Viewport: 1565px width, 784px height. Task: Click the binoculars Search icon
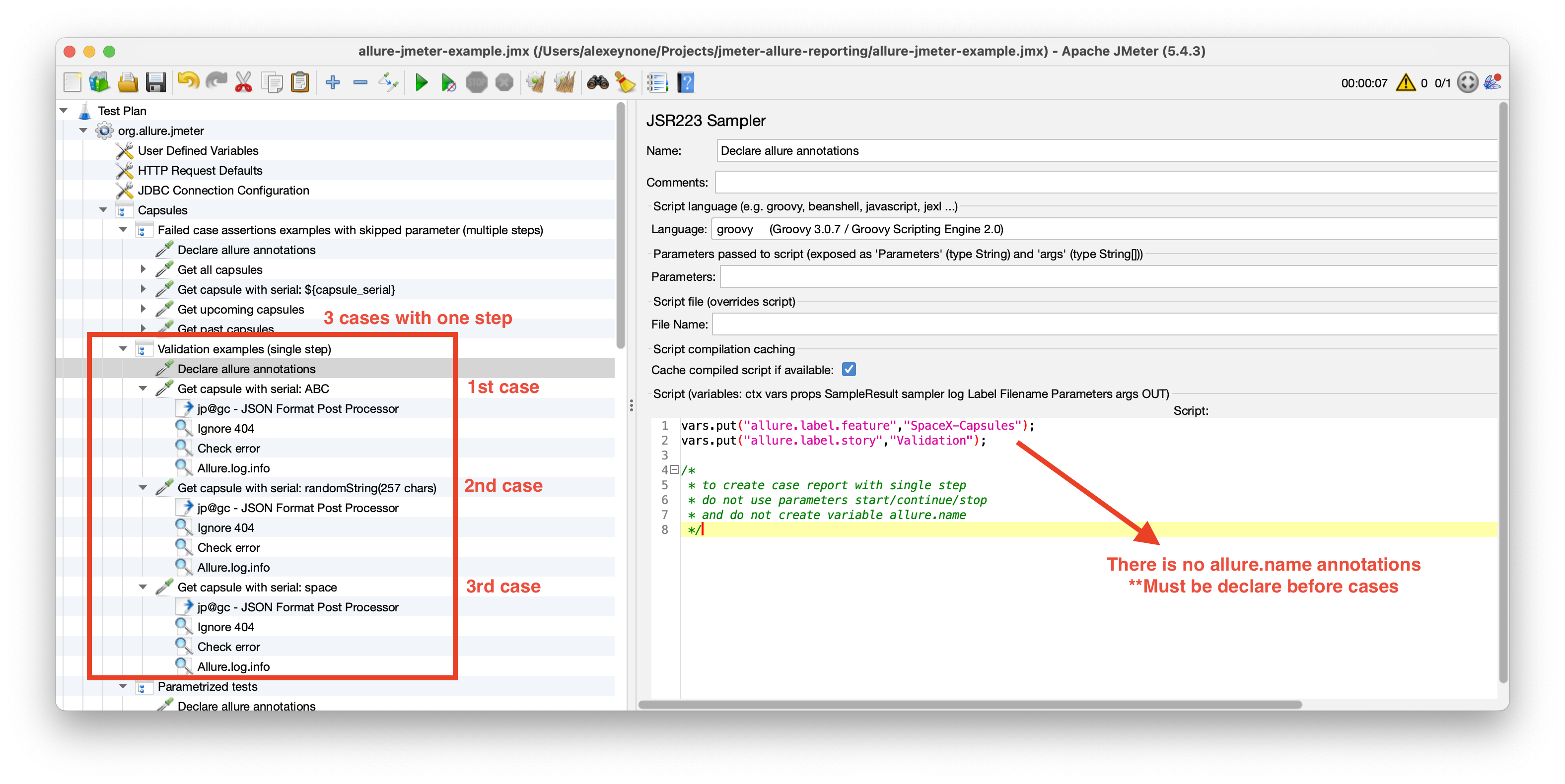click(597, 82)
